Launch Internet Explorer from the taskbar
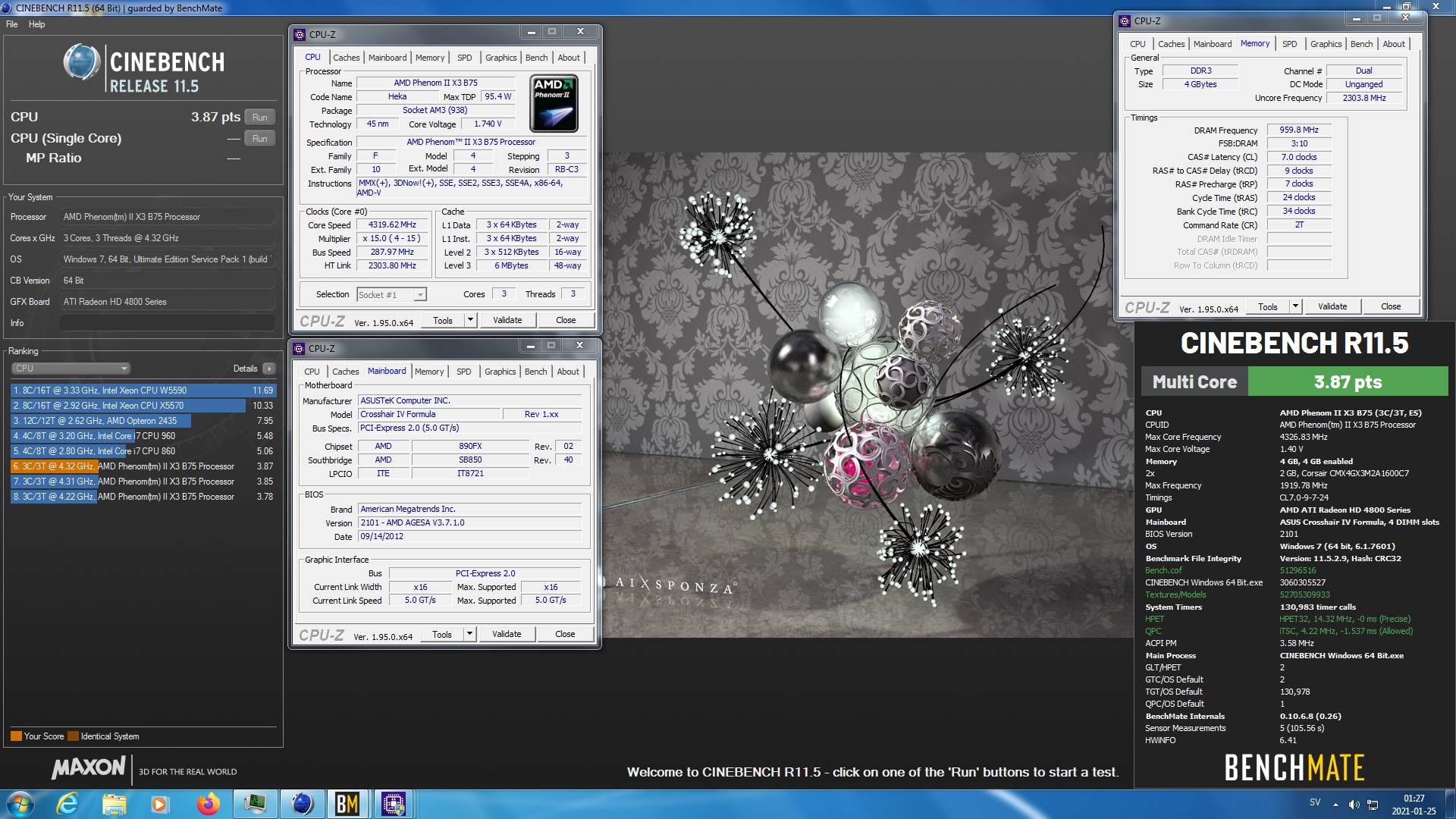The image size is (1456, 819). click(67, 804)
